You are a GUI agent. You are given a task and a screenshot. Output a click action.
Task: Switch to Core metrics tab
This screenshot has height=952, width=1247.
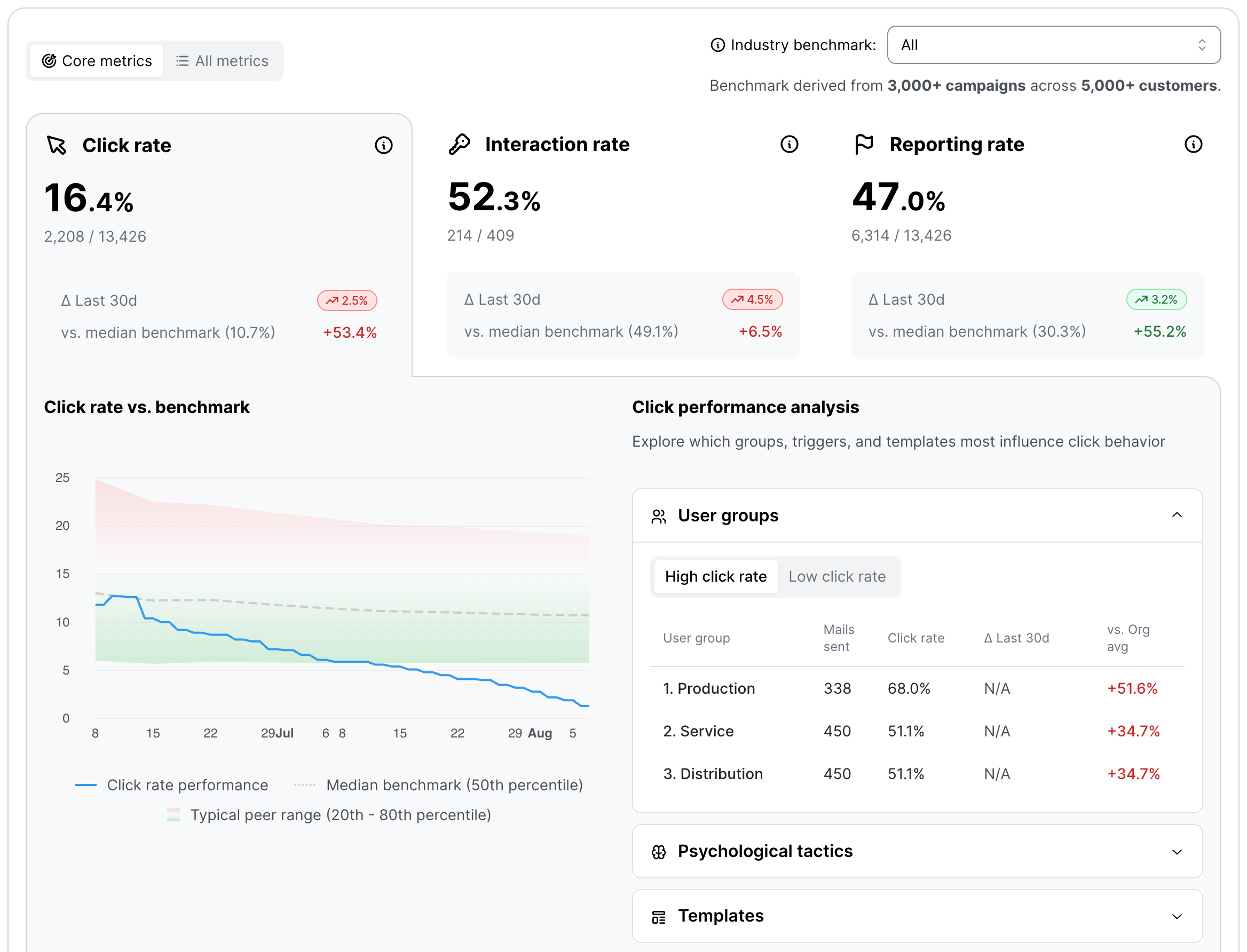pos(97,61)
